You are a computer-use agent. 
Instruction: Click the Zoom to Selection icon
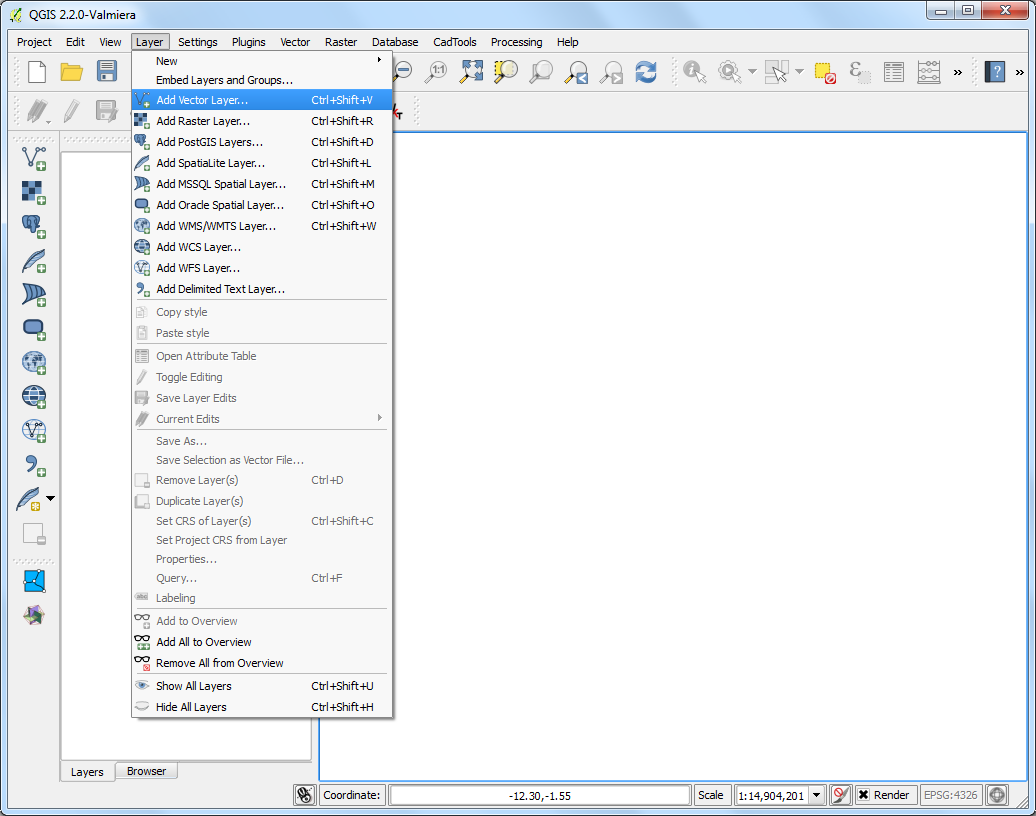coord(506,71)
